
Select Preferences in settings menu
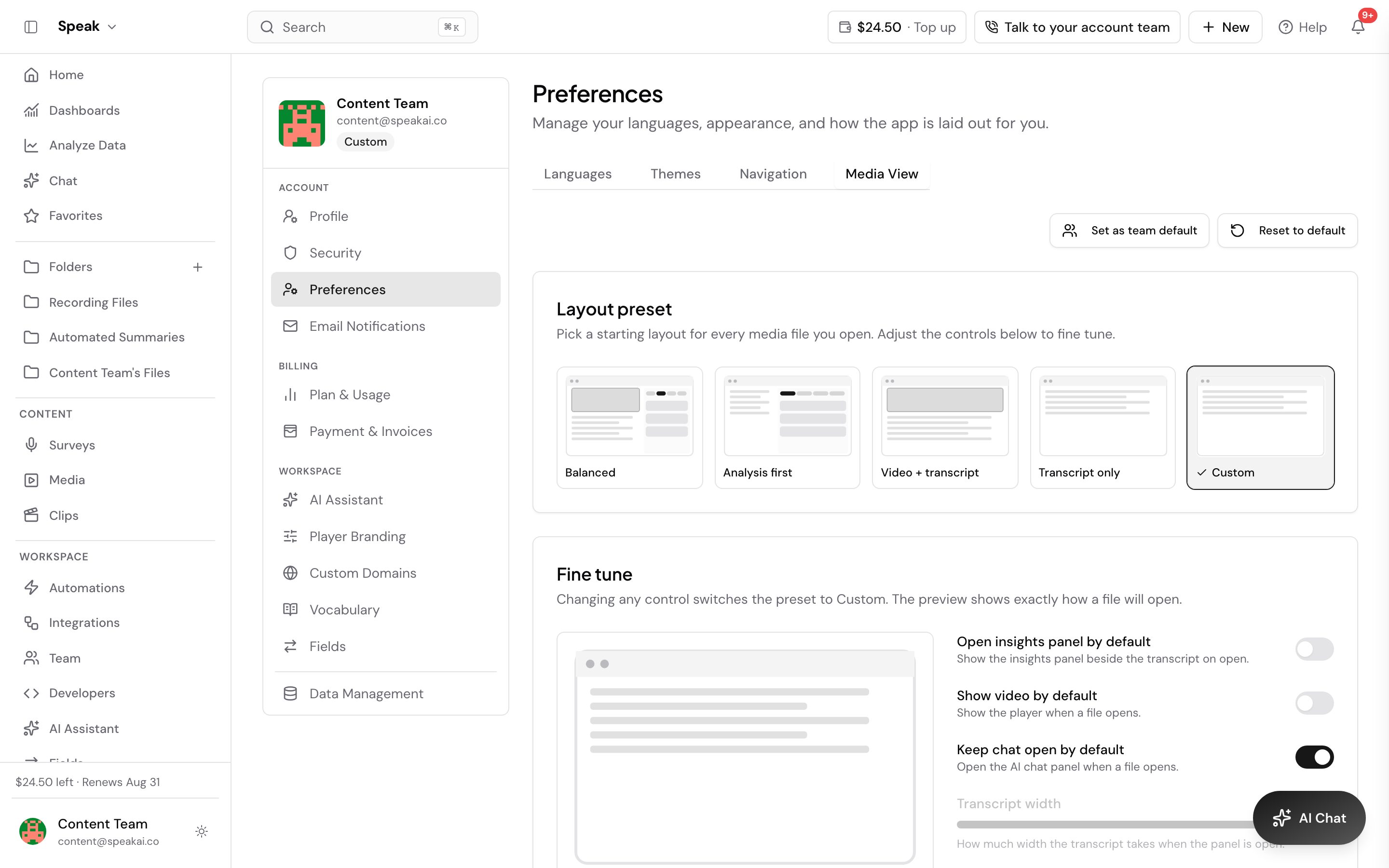[386, 289]
